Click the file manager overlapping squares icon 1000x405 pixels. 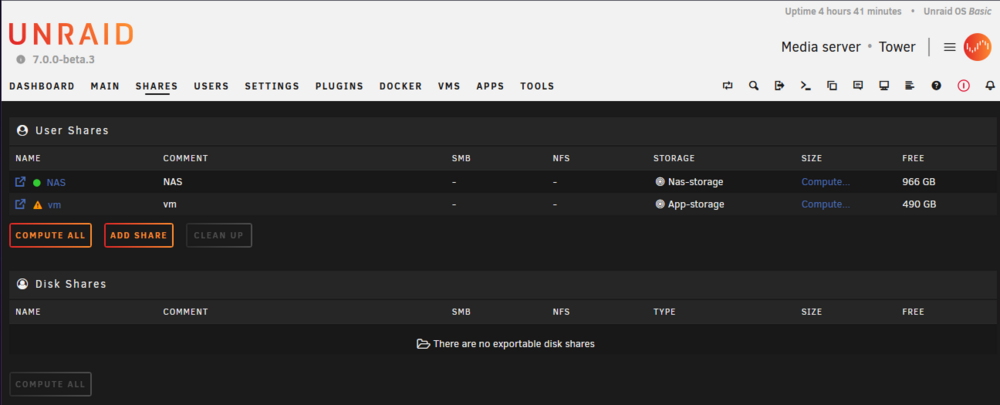point(832,85)
